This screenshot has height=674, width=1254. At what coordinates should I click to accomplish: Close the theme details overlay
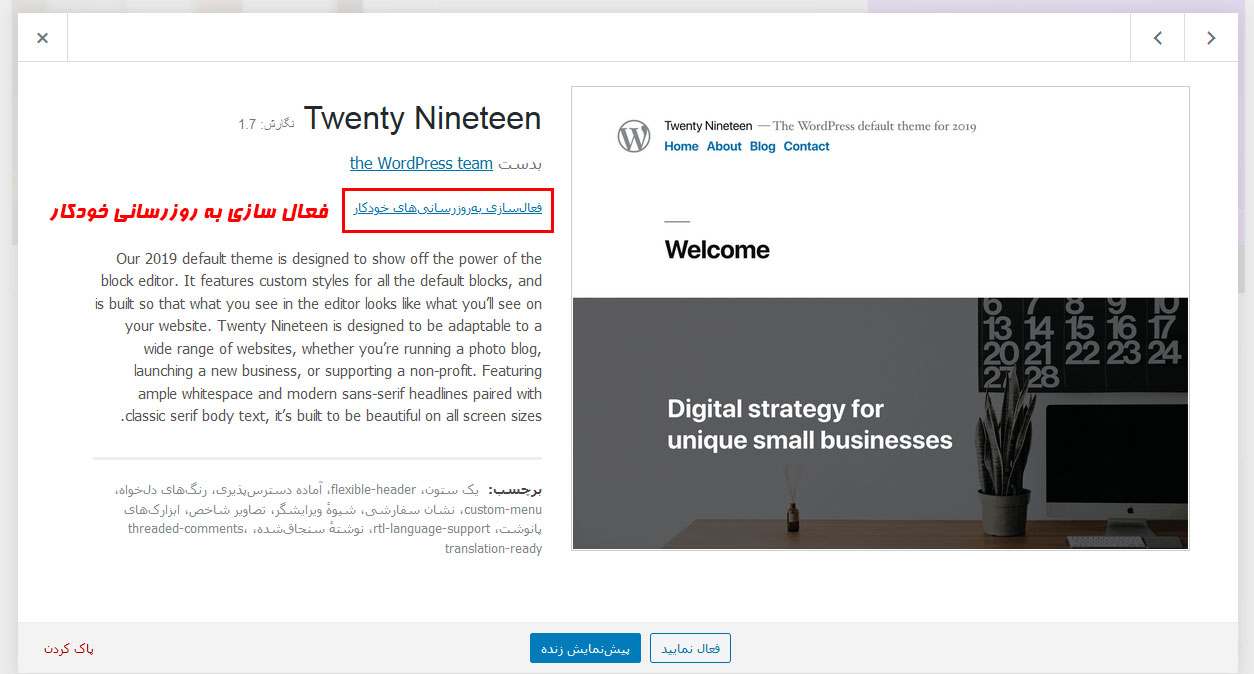[42, 38]
